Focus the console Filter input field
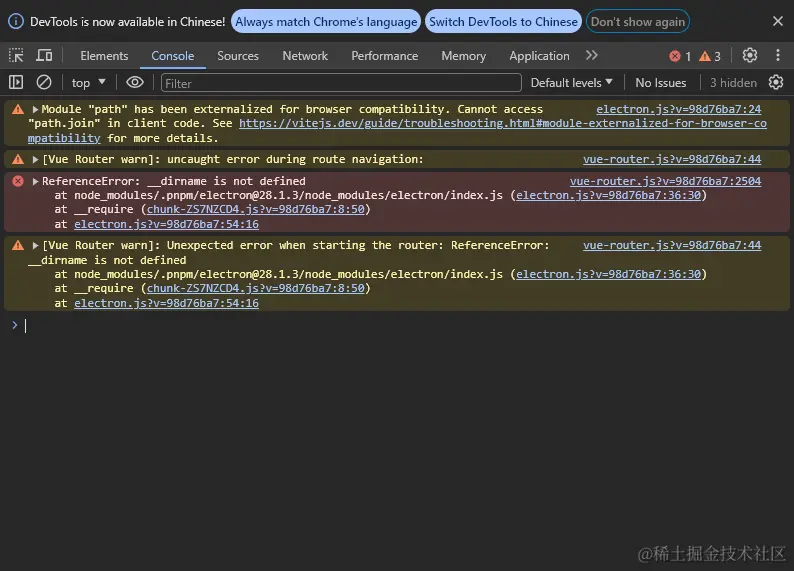 tap(341, 83)
